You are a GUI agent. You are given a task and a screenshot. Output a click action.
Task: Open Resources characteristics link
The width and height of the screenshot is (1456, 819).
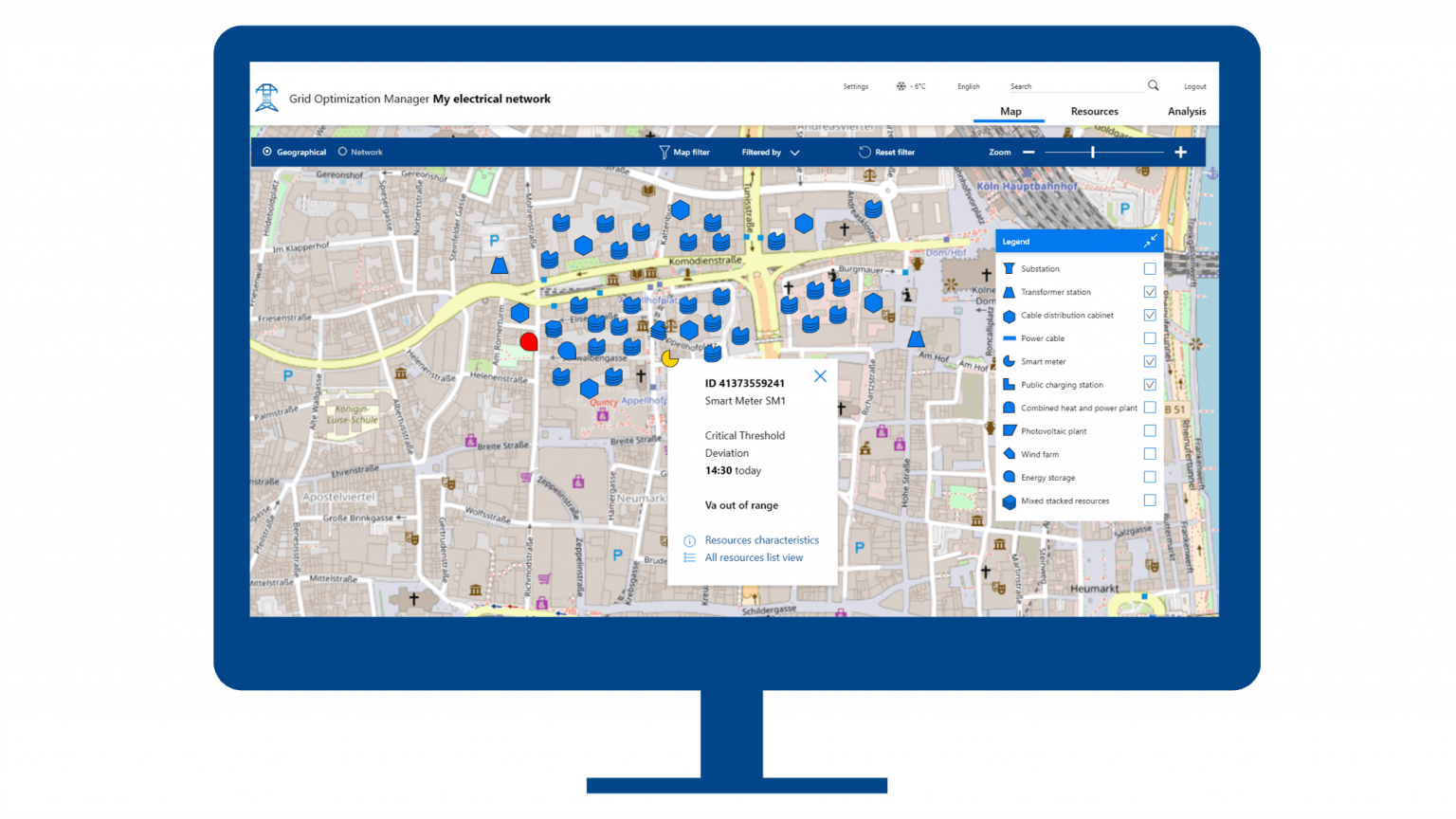(761, 540)
